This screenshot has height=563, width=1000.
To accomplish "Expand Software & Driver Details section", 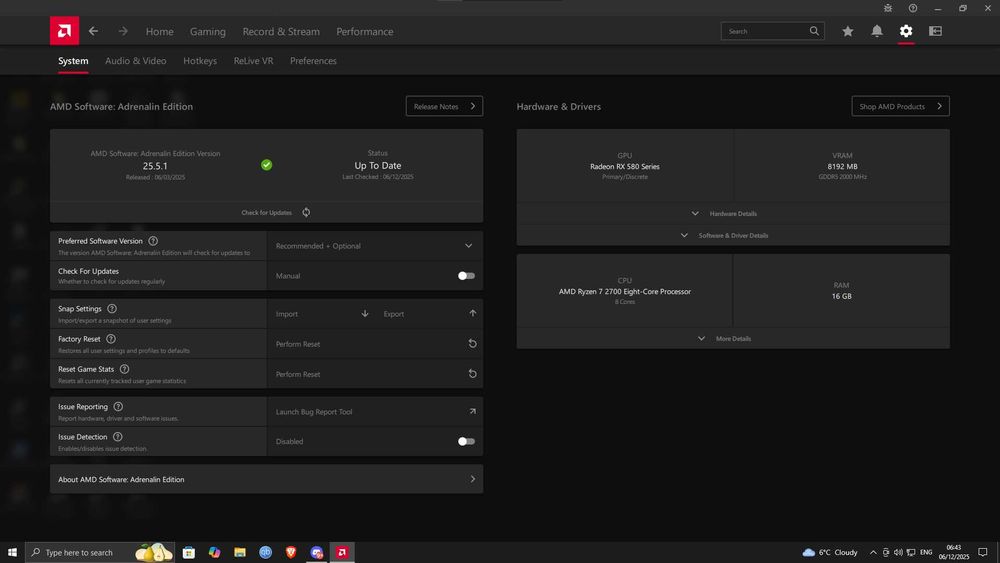I will (733, 235).
